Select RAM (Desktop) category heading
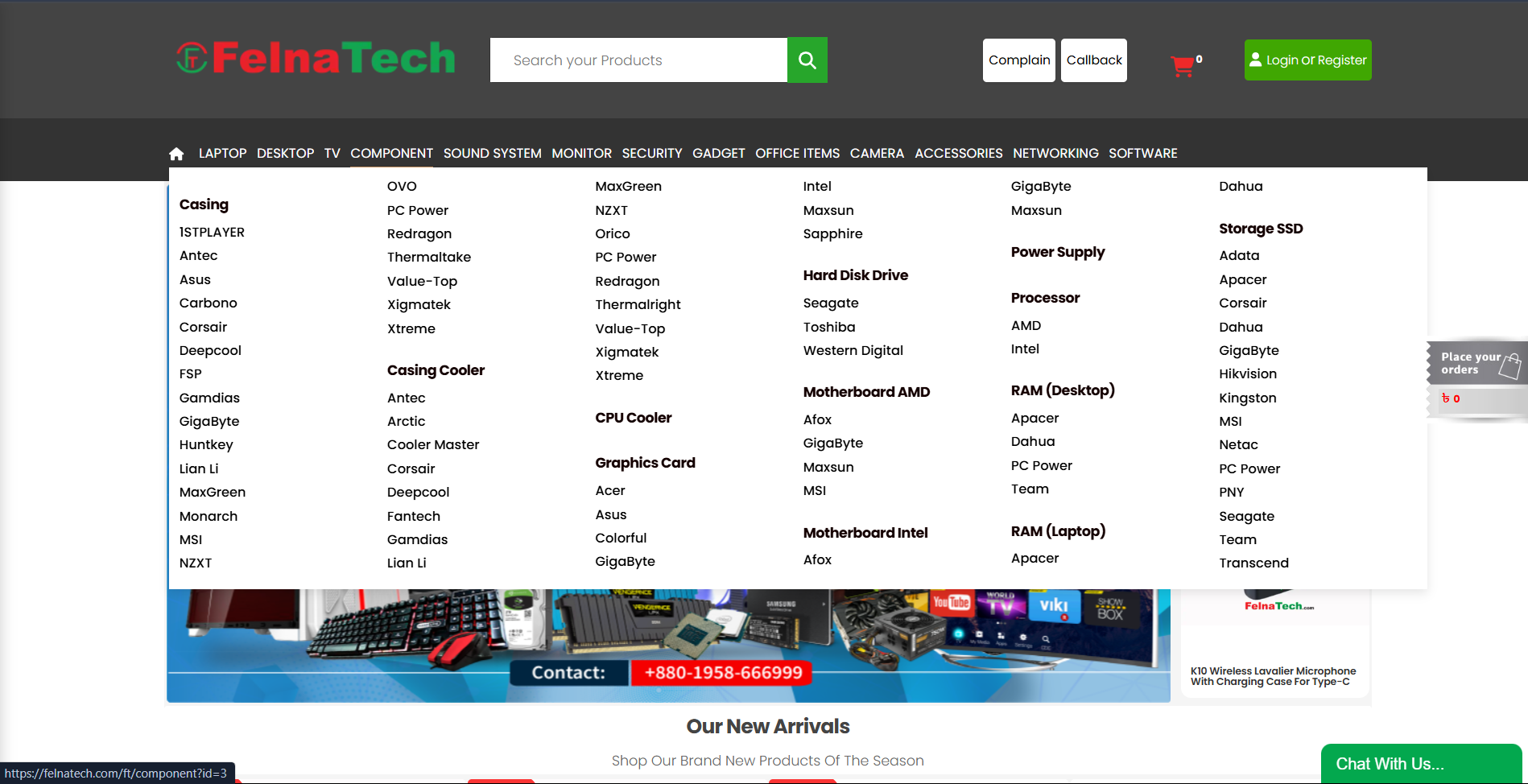The height and width of the screenshot is (784, 1528). 1063,390
